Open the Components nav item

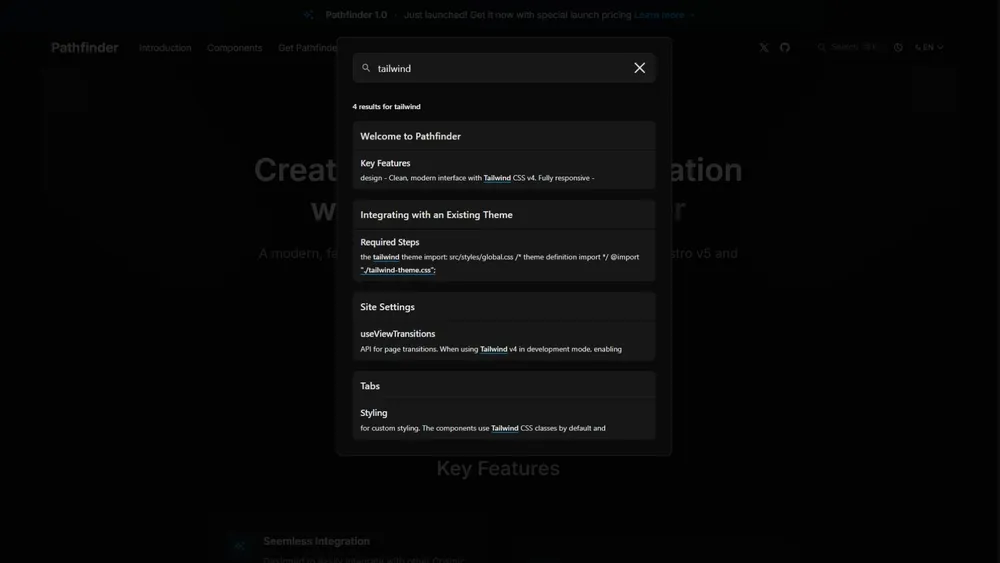235,48
